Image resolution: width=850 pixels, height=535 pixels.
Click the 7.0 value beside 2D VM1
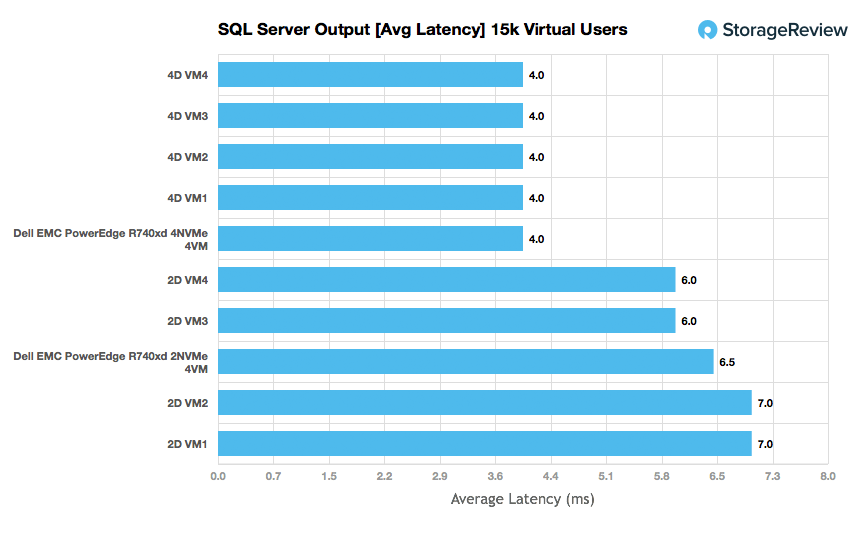(765, 444)
